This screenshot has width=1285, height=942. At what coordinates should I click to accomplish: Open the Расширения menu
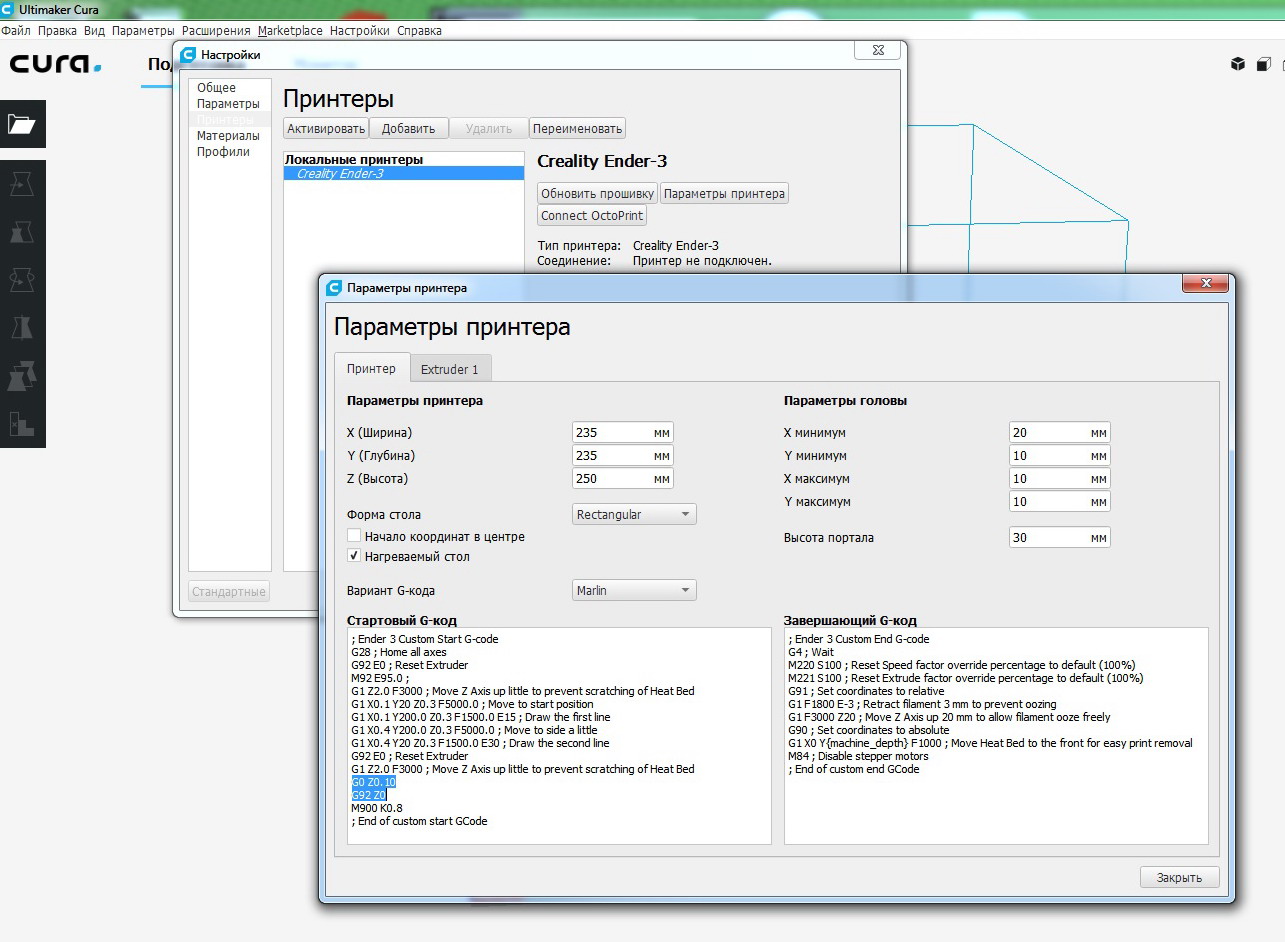pos(216,31)
